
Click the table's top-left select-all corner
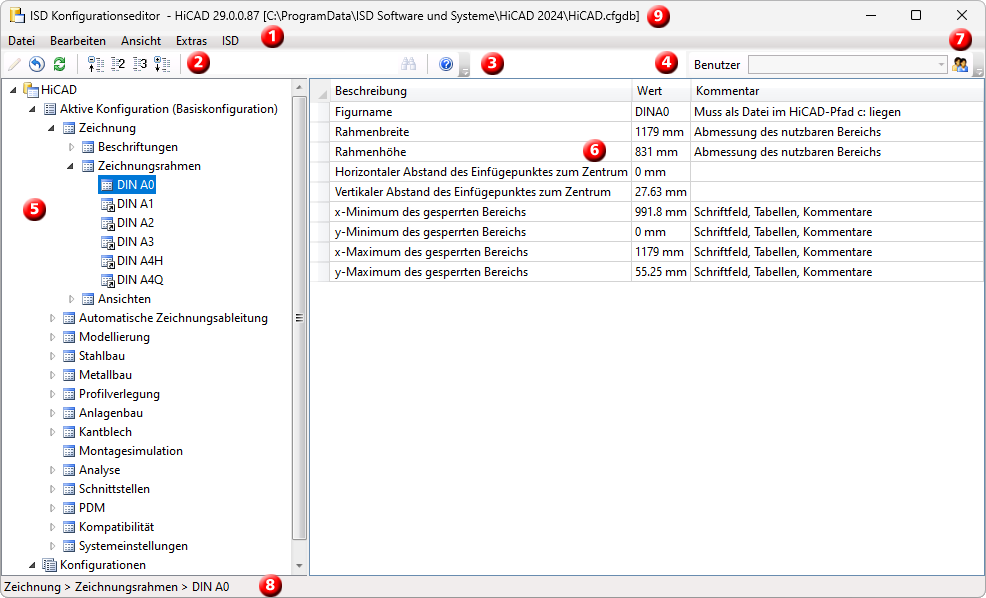[x=321, y=91]
